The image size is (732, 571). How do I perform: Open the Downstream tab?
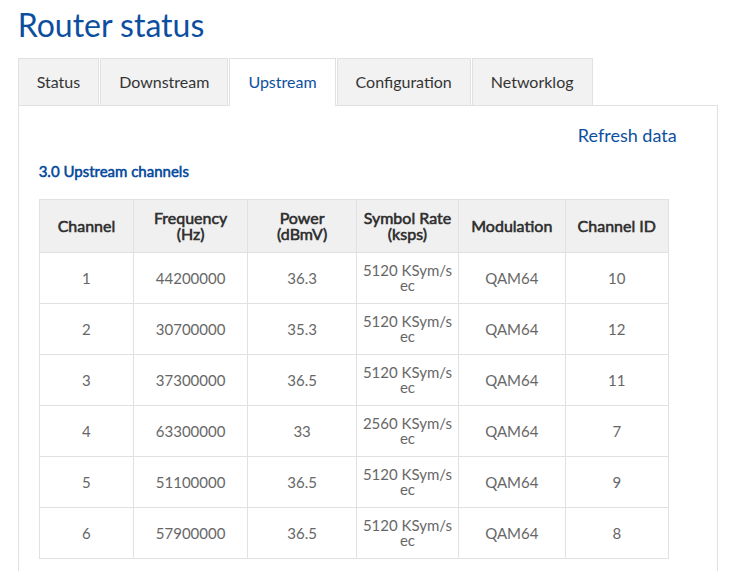(164, 83)
